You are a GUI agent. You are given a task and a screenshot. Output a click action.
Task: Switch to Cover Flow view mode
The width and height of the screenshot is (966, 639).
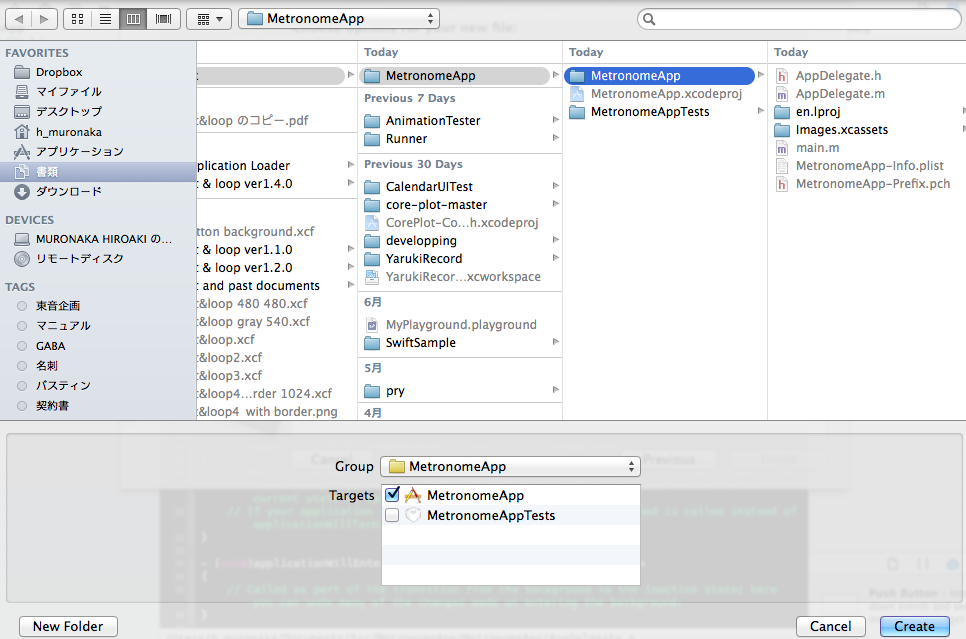pos(163,19)
